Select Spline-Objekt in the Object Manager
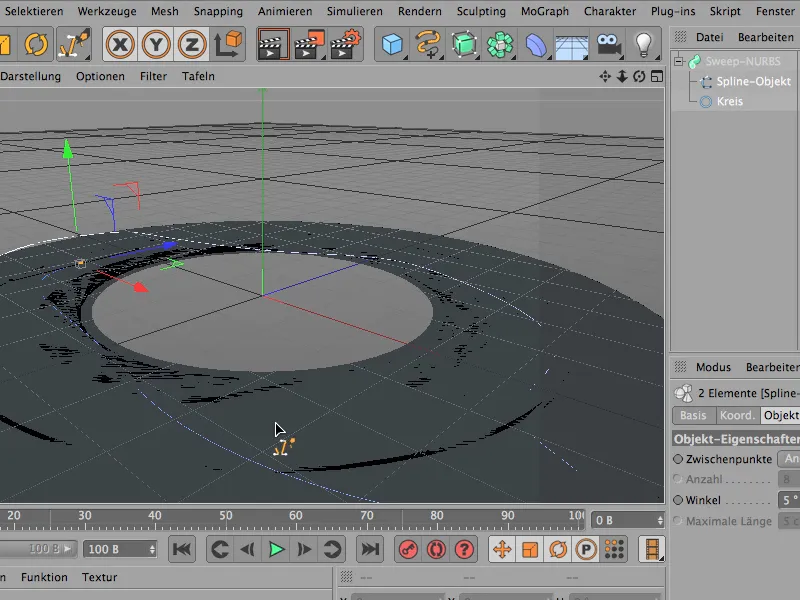Image resolution: width=800 pixels, height=600 pixels. [752, 83]
